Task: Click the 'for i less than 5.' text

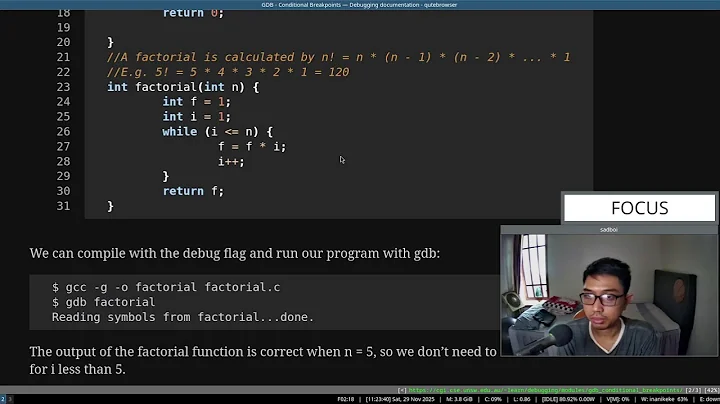Action: [77, 369]
